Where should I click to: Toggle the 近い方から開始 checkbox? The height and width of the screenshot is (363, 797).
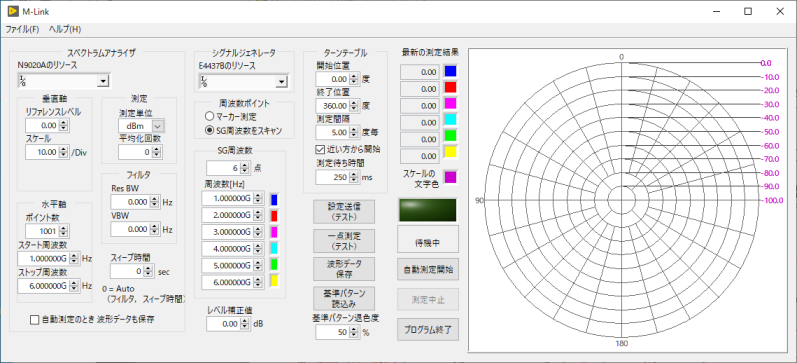320,149
